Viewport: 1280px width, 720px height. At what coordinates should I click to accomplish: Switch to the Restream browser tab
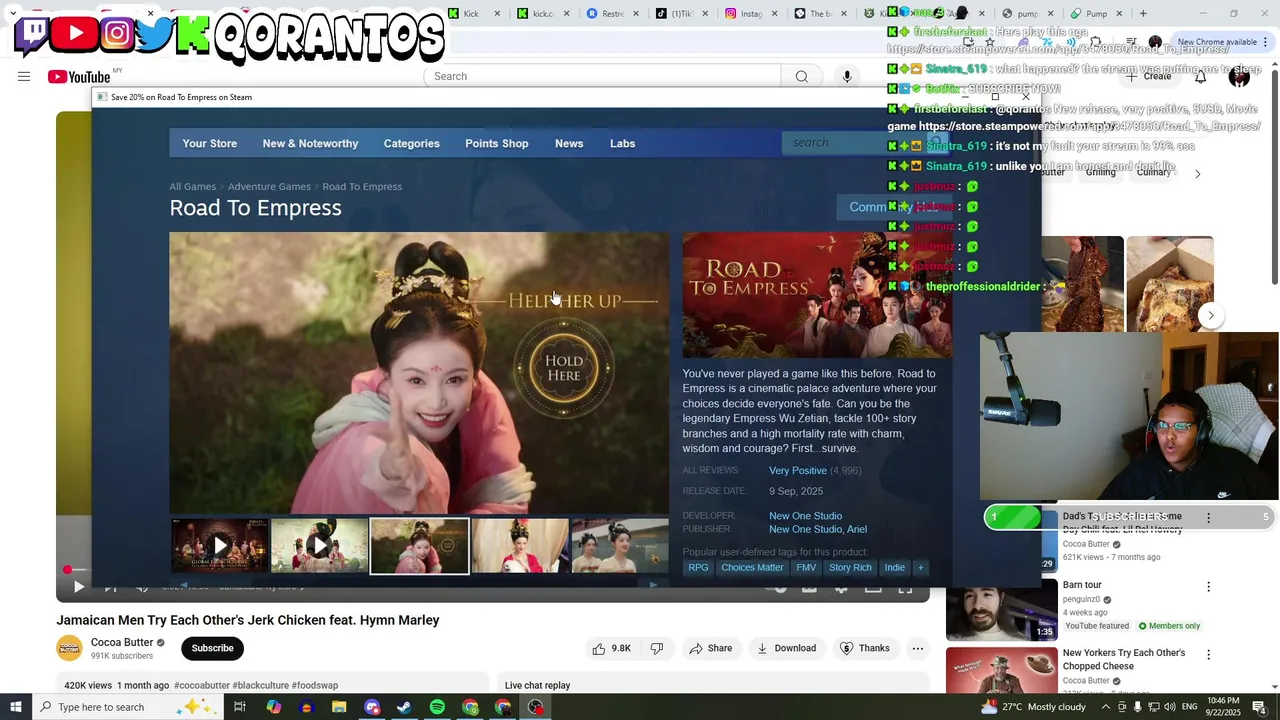[x=612, y=13]
